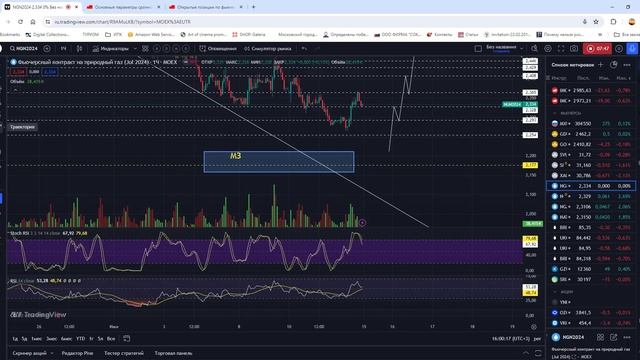Viewport: 640px width, 360px height.
Task: Select the 5л date range
Action: coord(100,339)
